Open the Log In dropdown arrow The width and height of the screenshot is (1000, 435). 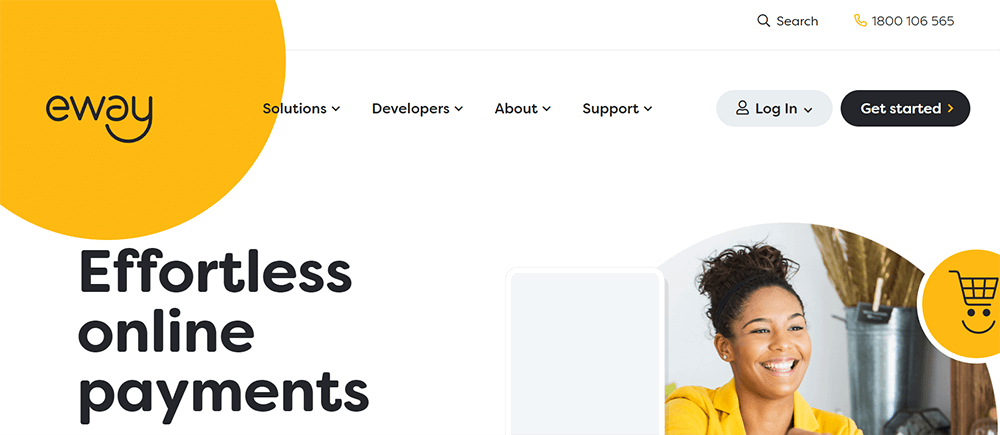(808, 110)
